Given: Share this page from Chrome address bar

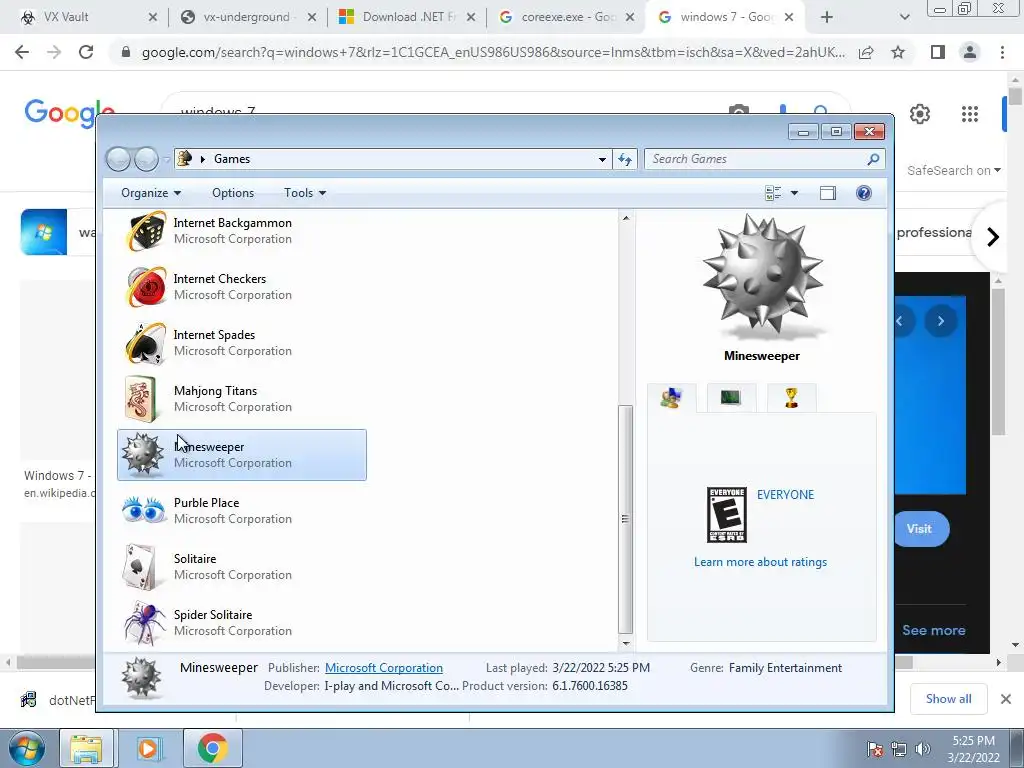Looking at the screenshot, I should [866, 52].
